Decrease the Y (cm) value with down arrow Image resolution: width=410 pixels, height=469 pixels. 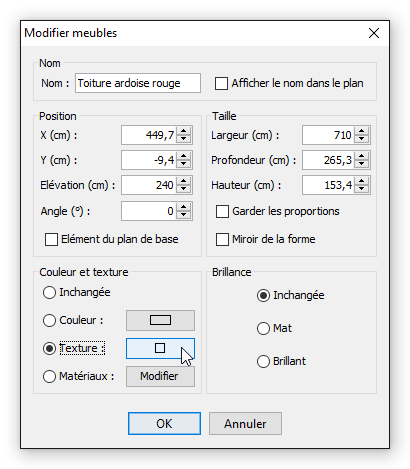[x=183, y=164]
